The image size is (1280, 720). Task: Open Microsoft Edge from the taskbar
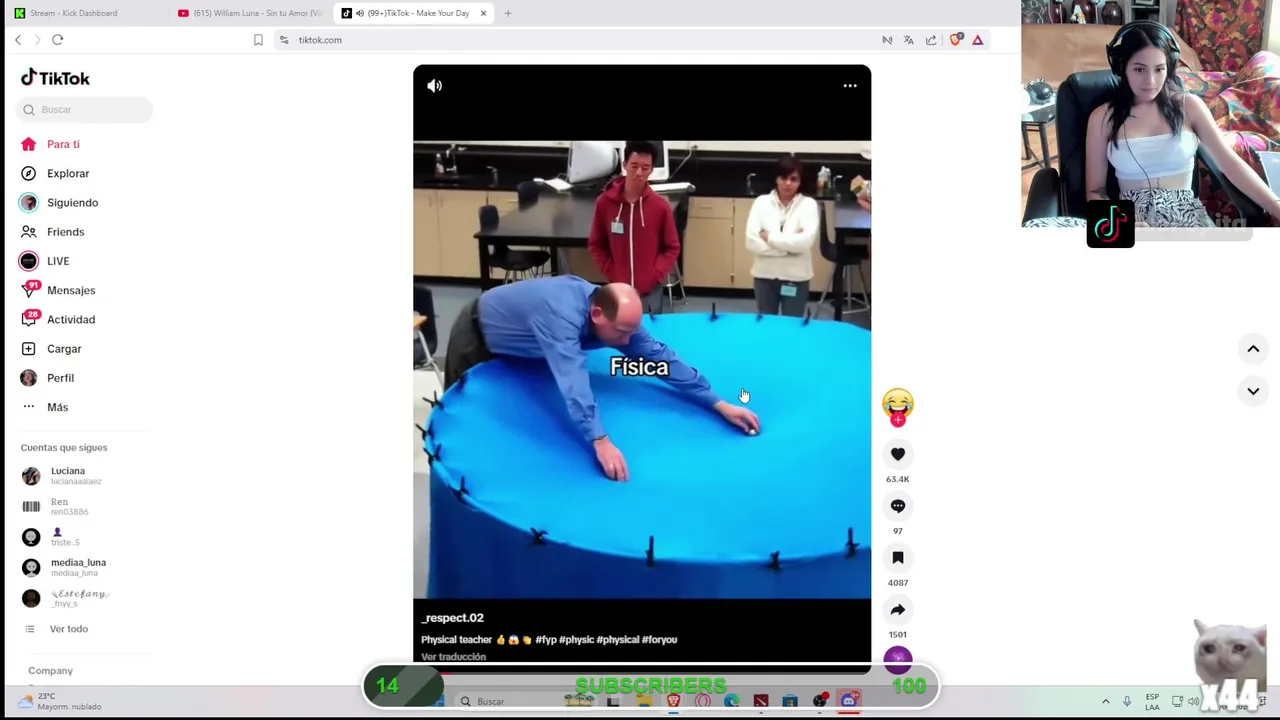(732, 701)
